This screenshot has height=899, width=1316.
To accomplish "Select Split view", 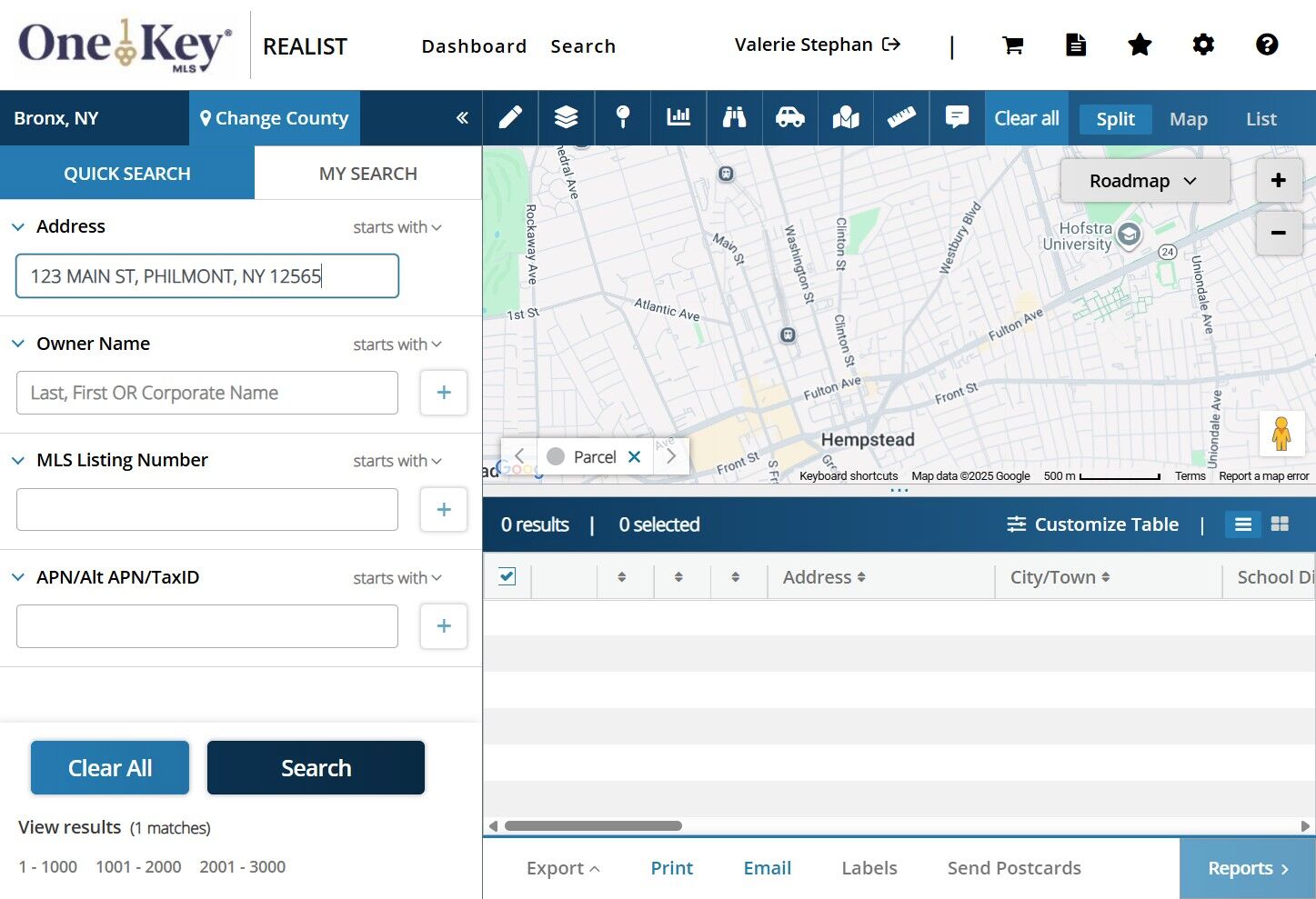I will (1115, 119).
